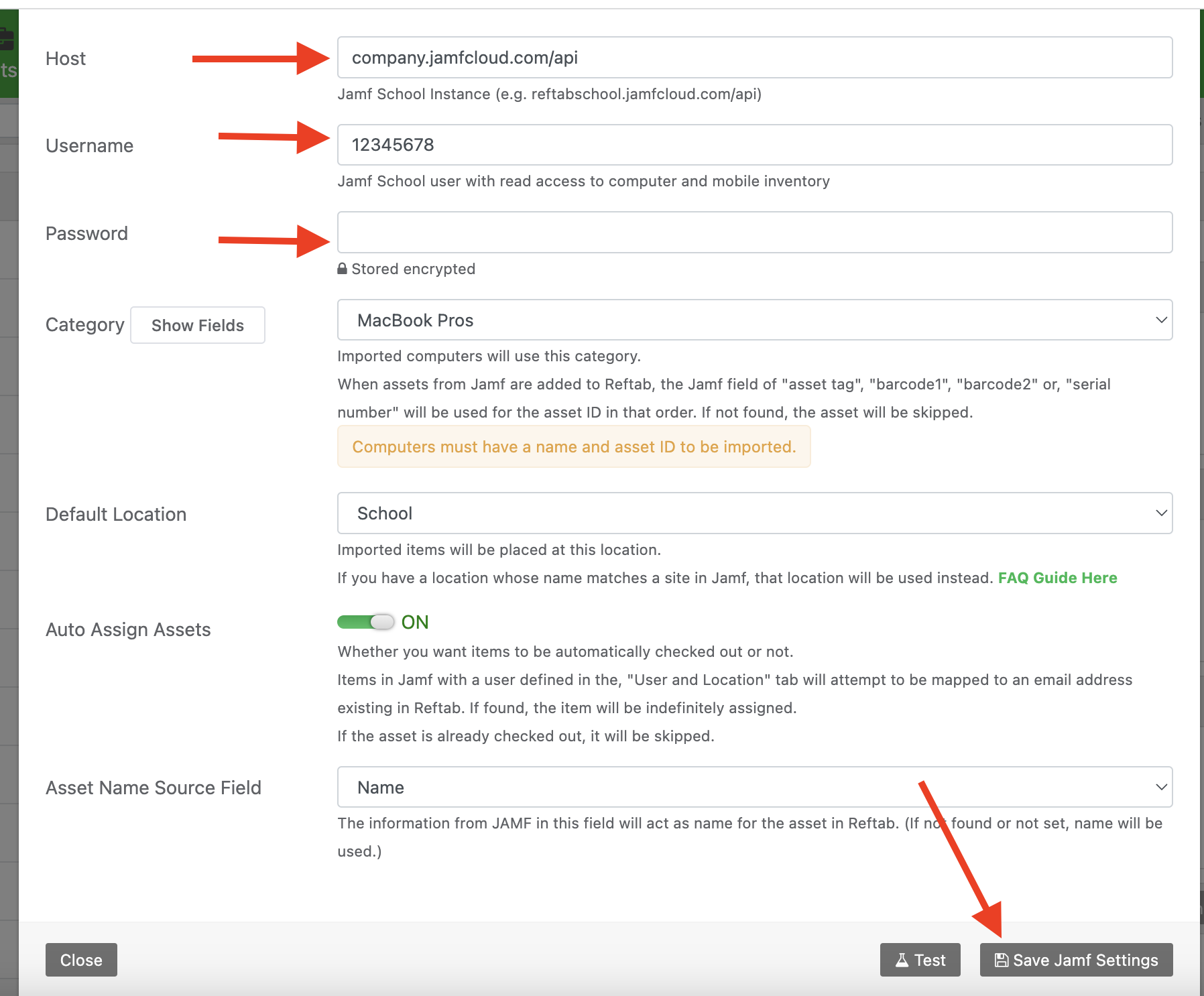1204x996 pixels.
Task: Turn off the Auto Assign Assets toggle
Action: point(365,622)
